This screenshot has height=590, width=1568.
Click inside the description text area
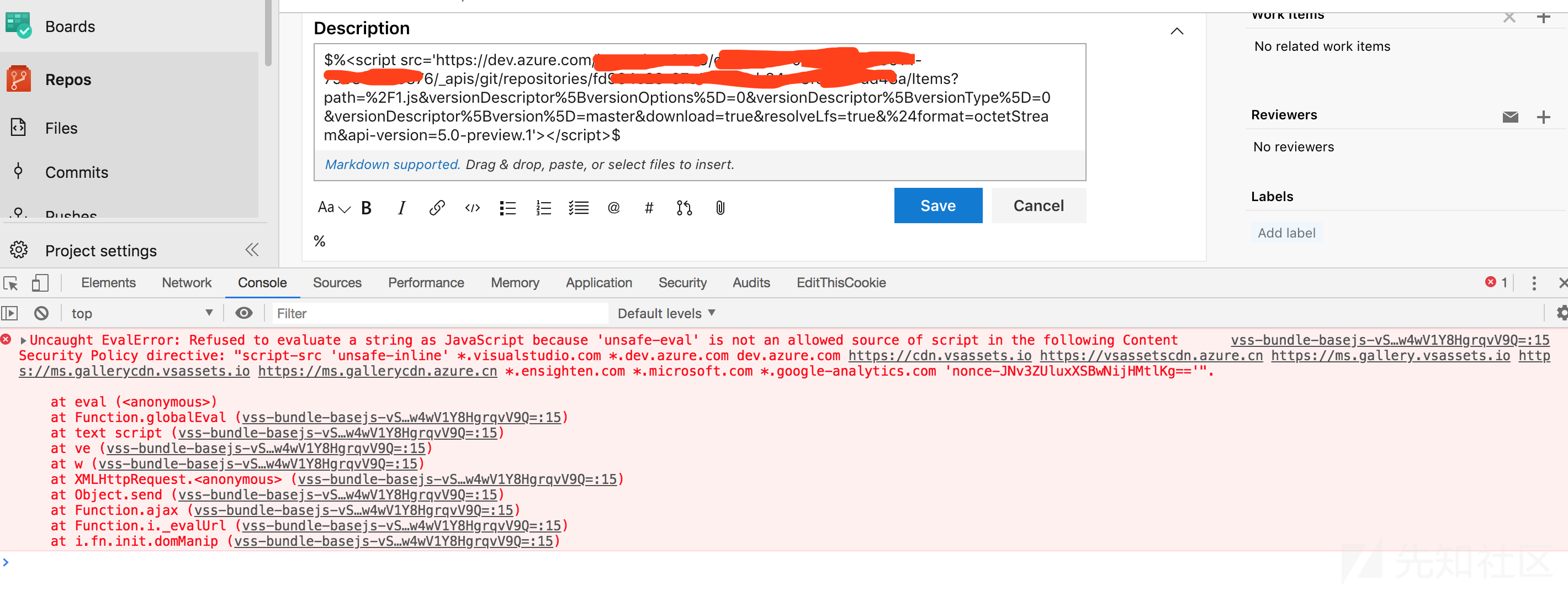coord(700,97)
